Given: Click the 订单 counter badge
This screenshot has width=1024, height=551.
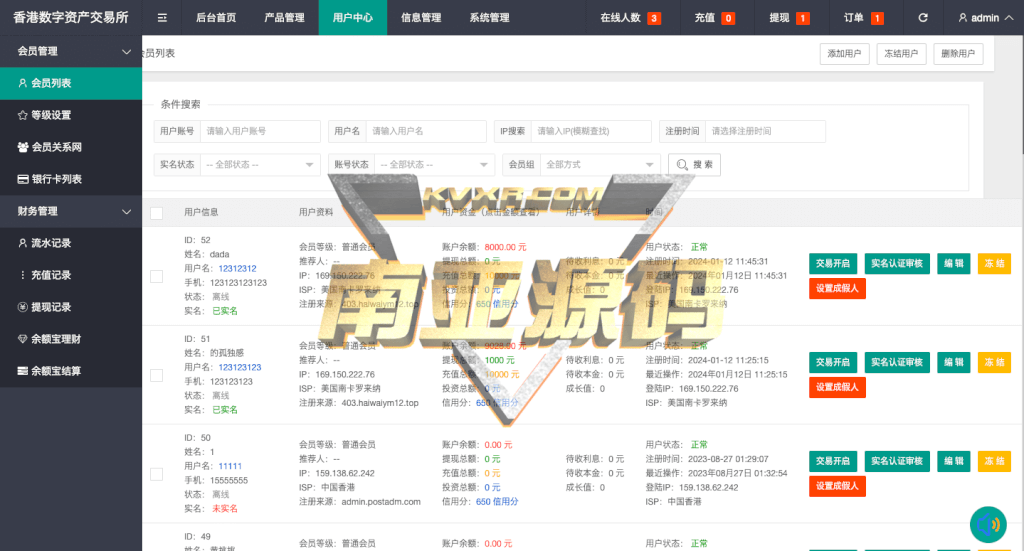Looking at the screenshot, I should [x=877, y=18].
